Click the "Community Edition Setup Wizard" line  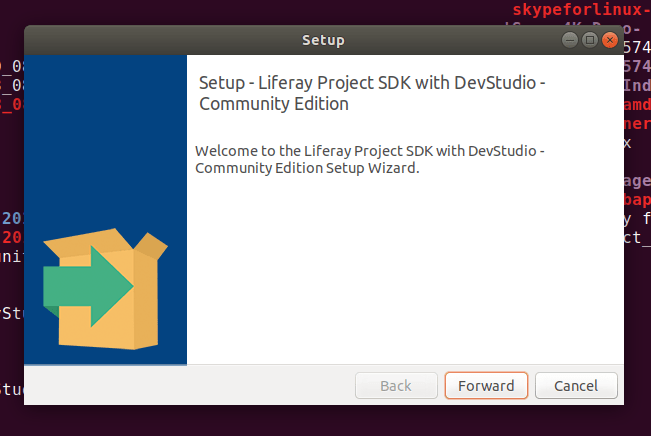click(x=307, y=168)
